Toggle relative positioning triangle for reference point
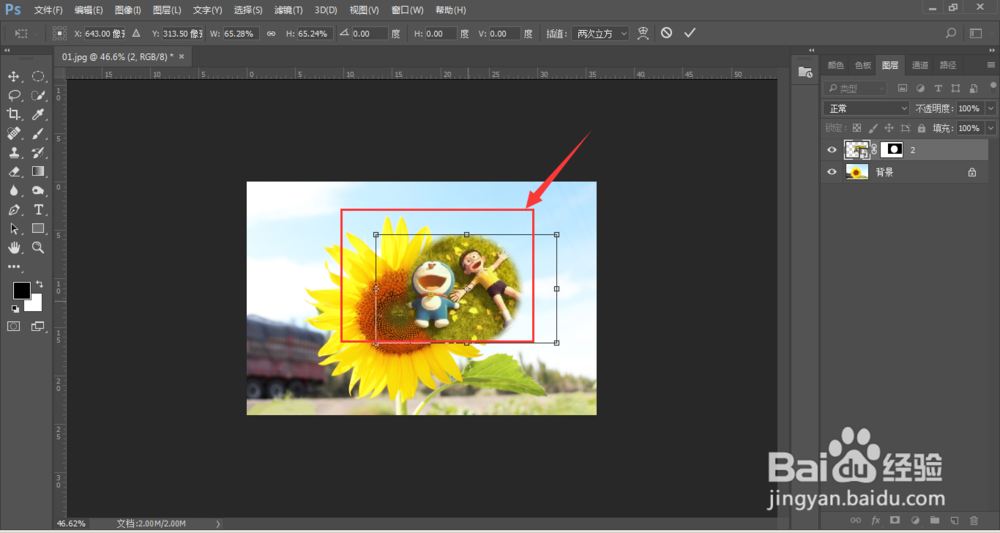The image size is (1000, 533). pos(136,33)
